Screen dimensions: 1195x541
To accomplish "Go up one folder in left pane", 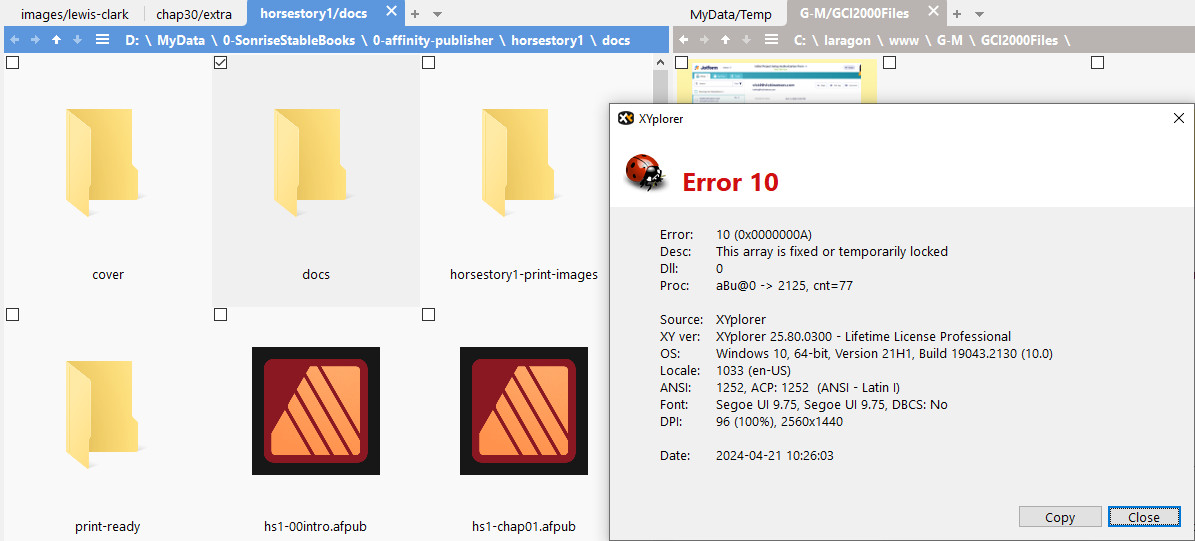I will [x=56, y=40].
